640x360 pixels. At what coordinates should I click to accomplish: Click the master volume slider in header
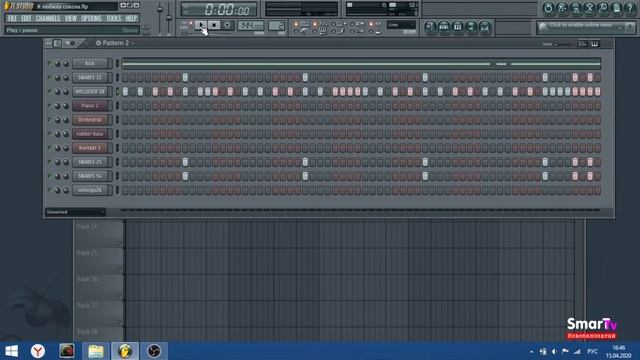point(160,18)
